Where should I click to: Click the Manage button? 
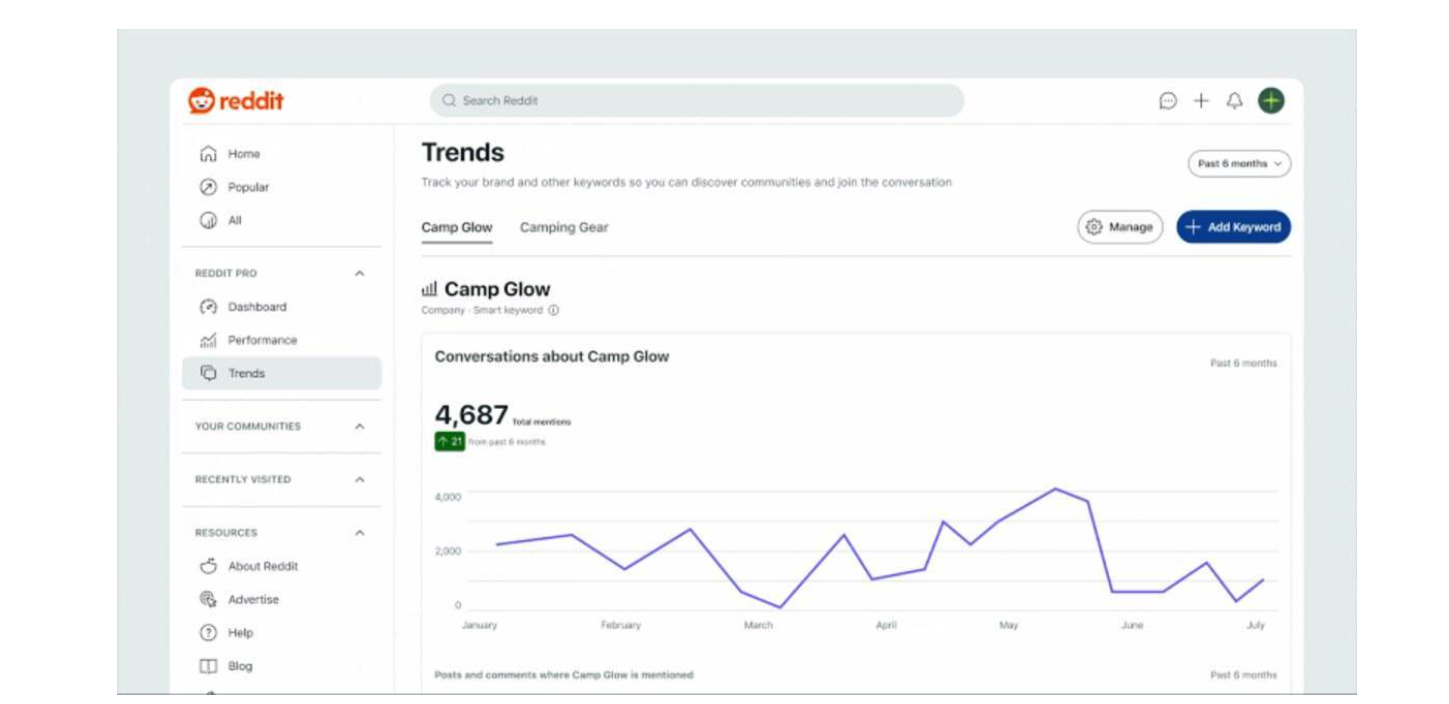tap(1120, 227)
